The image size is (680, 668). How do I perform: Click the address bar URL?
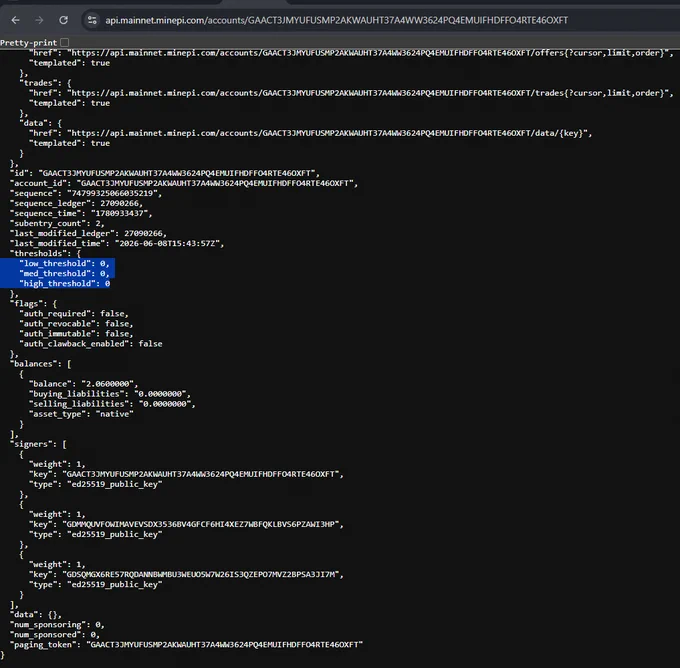(336, 20)
